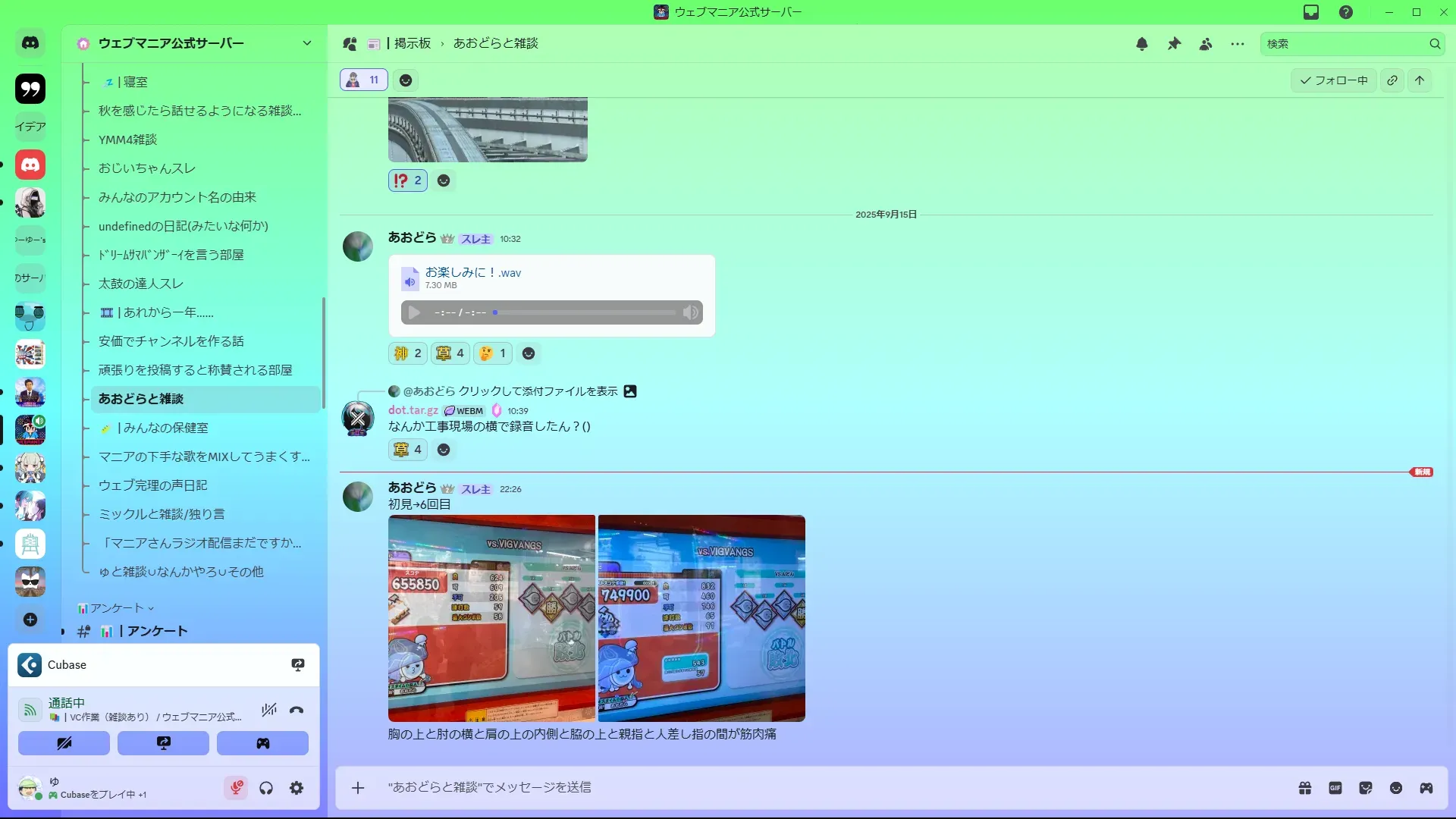This screenshot has width=1456, height=819.
Task: Open Discord home direct messages
Action: tap(30, 43)
